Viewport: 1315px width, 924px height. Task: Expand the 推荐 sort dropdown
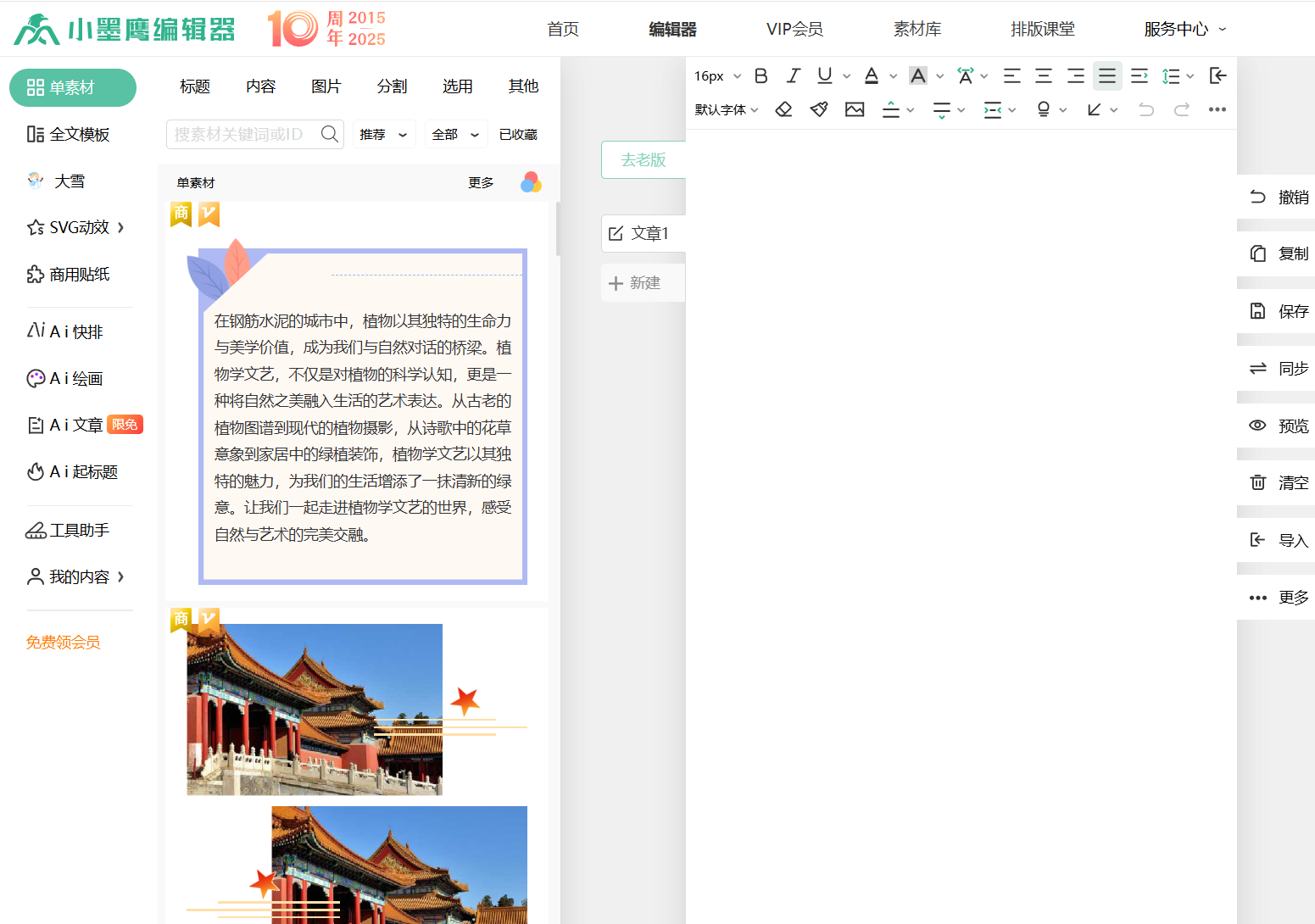coord(383,135)
